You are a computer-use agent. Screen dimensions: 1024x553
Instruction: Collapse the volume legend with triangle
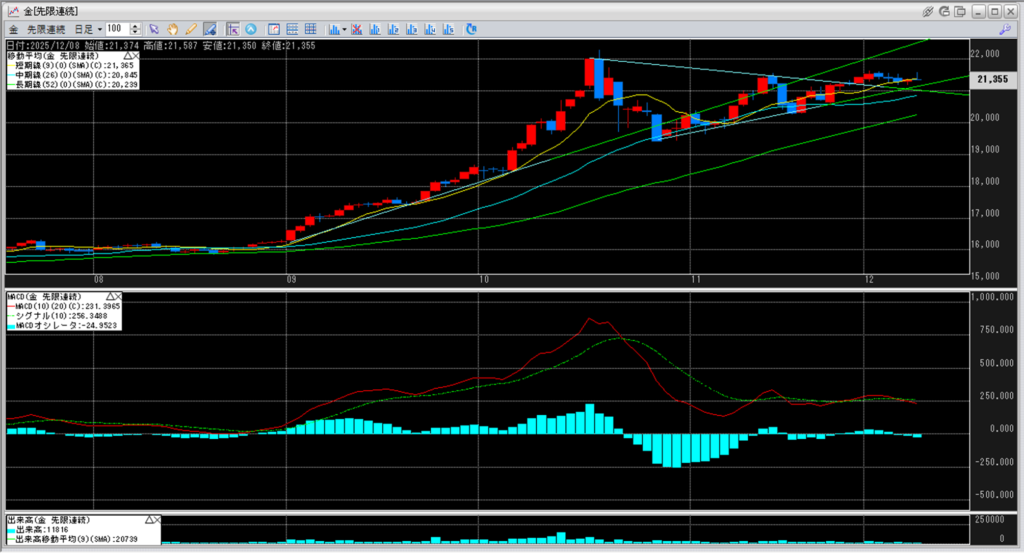point(149,520)
